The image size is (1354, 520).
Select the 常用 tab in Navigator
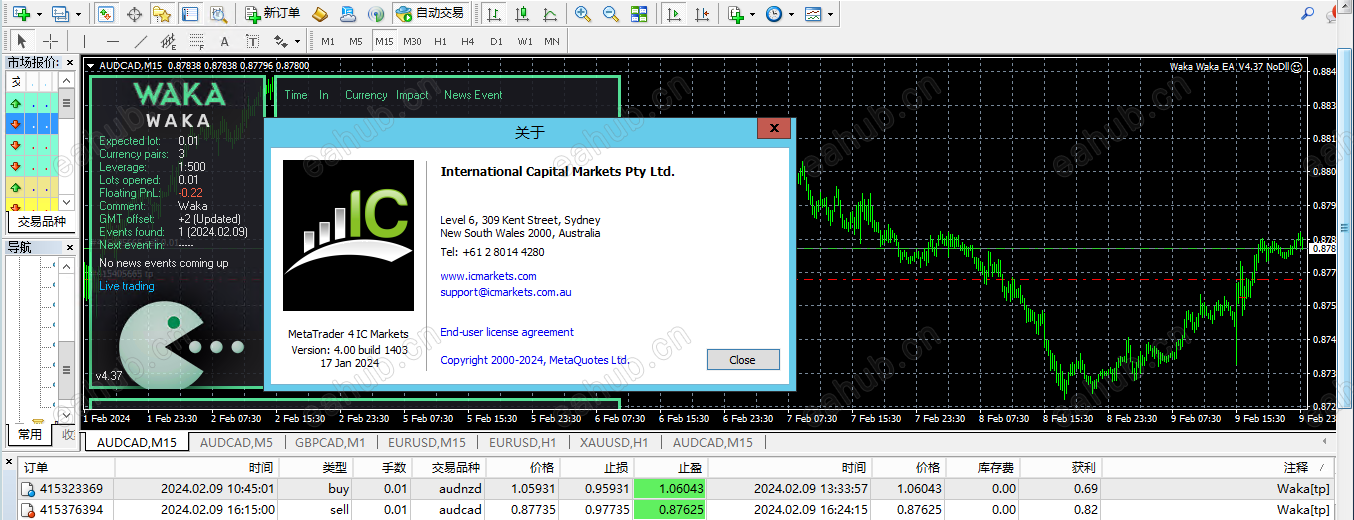coord(30,434)
